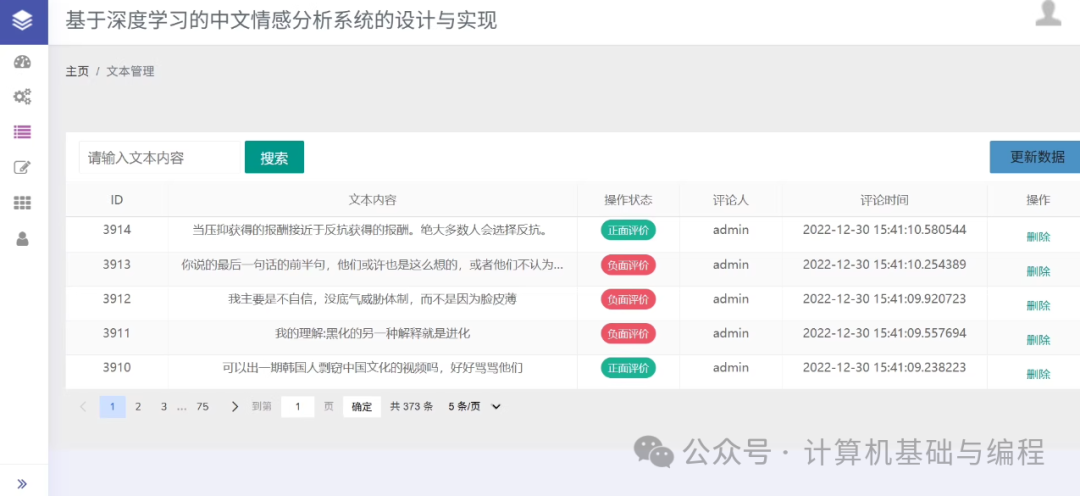Click timestamp 2022-12-30 15:41:10.580544
The width and height of the screenshot is (1080, 496).
(x=884, y=230)
